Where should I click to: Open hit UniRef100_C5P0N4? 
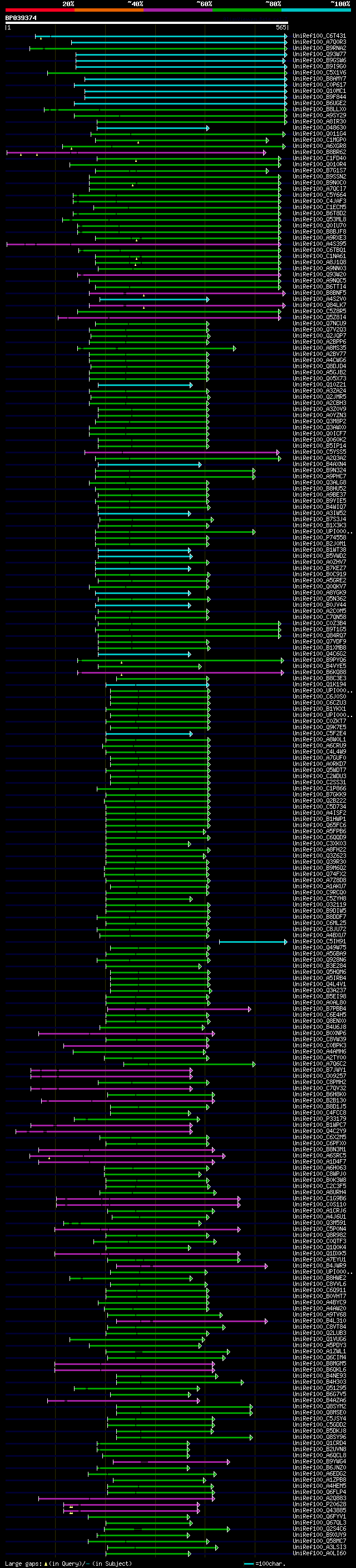[x=319, y=1229]
